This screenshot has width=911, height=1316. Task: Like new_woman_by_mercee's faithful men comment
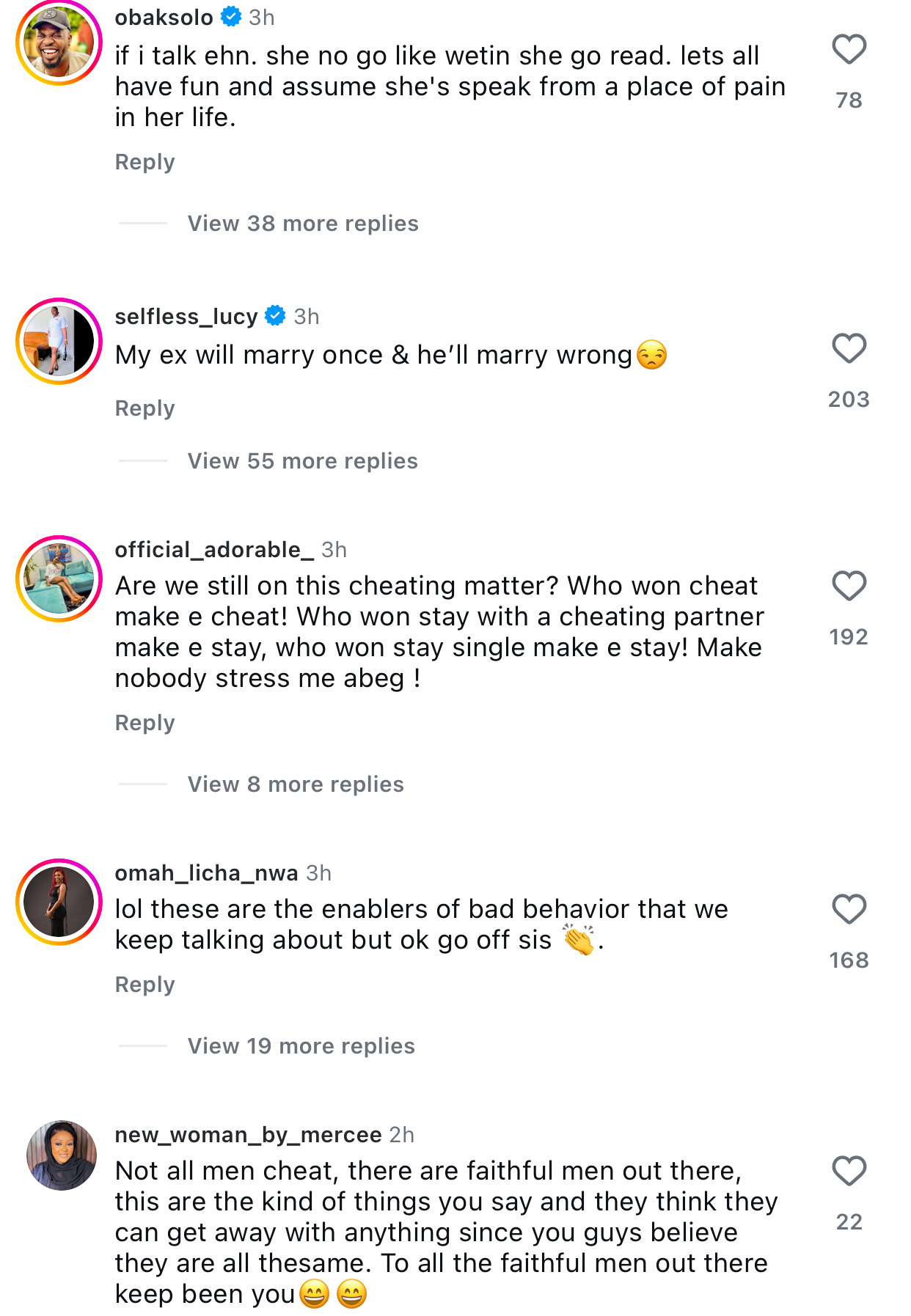tap(849, 1171)
